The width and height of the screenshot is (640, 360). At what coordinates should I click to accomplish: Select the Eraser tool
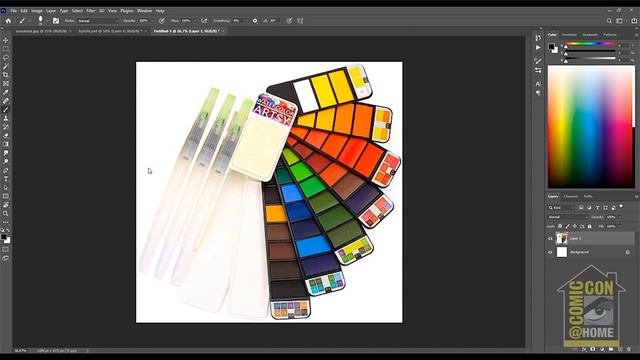pos(6,136)
